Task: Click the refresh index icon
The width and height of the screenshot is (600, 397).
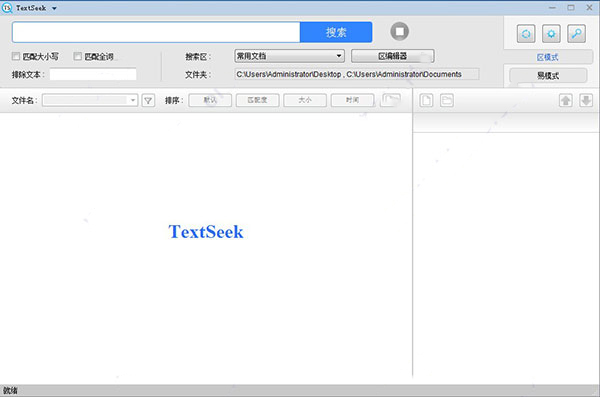Action: 526,34
